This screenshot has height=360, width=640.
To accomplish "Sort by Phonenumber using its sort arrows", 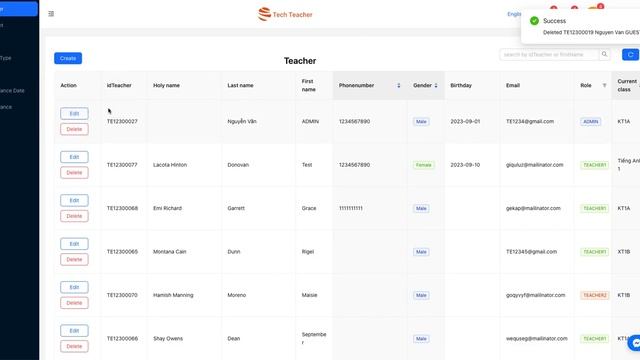I will click(x=399, y=85).
